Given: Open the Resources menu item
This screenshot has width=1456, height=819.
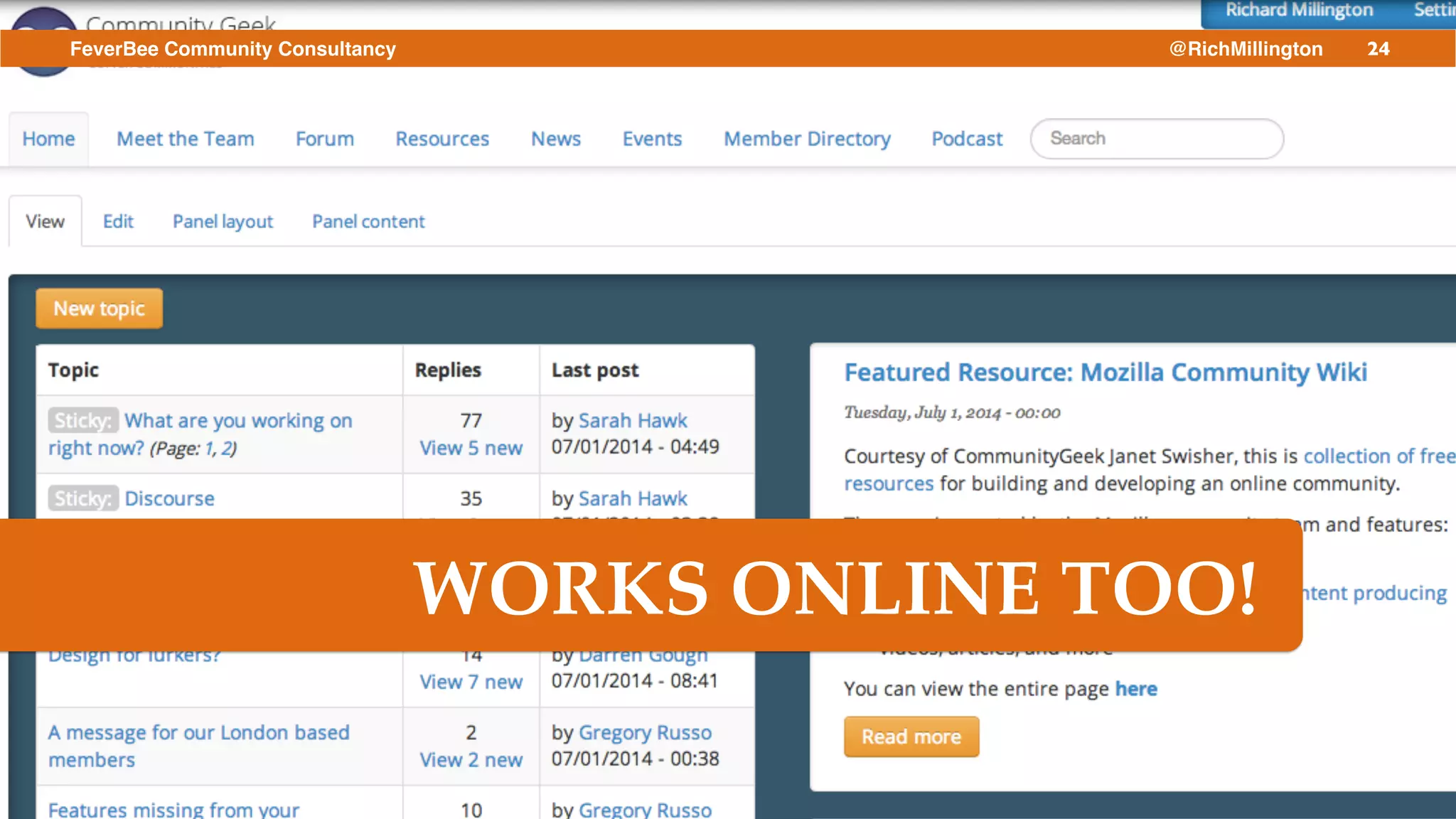Looking at the screenshot, I should [442, 139].
